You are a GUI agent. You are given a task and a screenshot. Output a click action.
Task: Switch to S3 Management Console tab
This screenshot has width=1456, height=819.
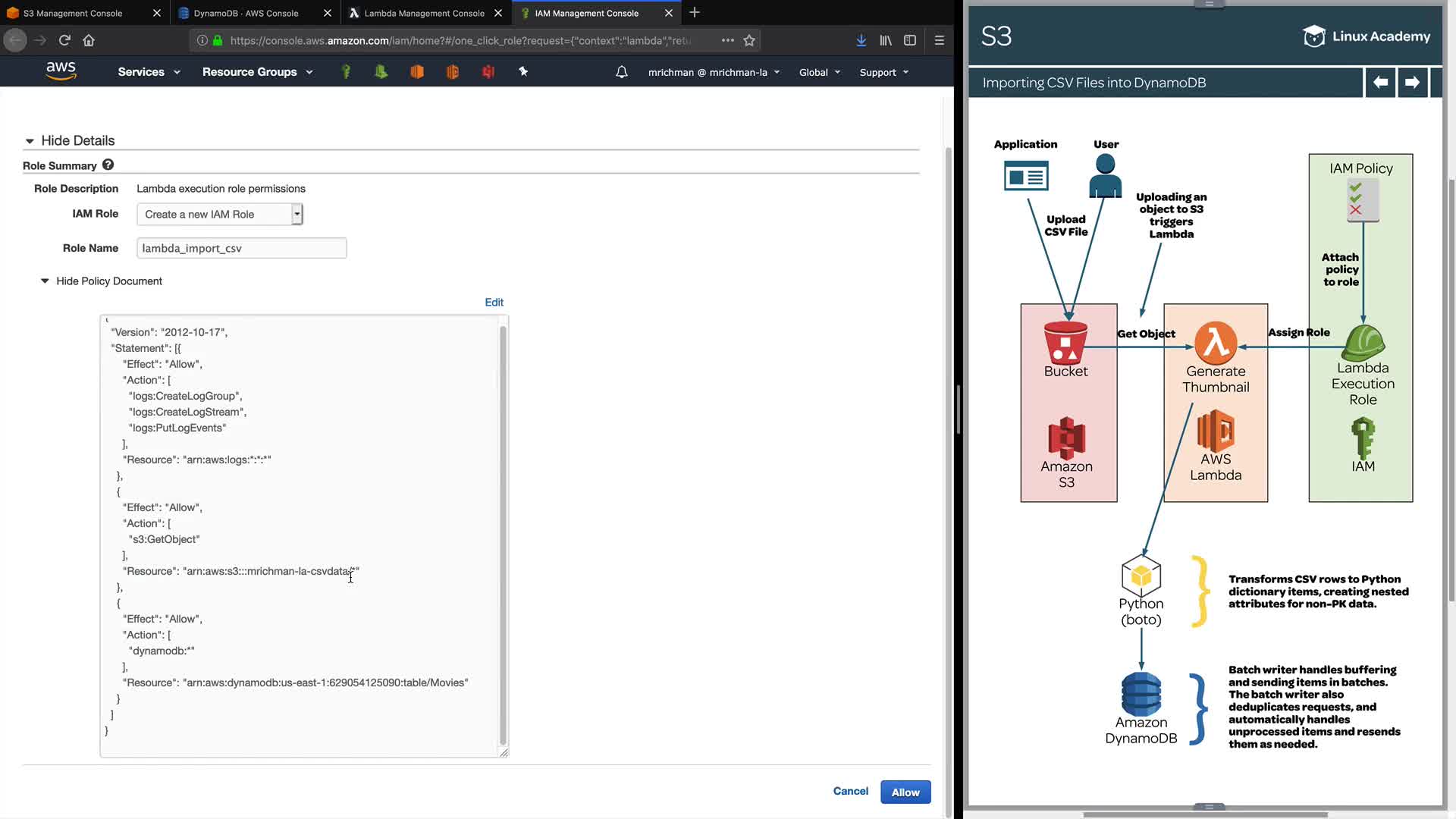tap(73, 13)
